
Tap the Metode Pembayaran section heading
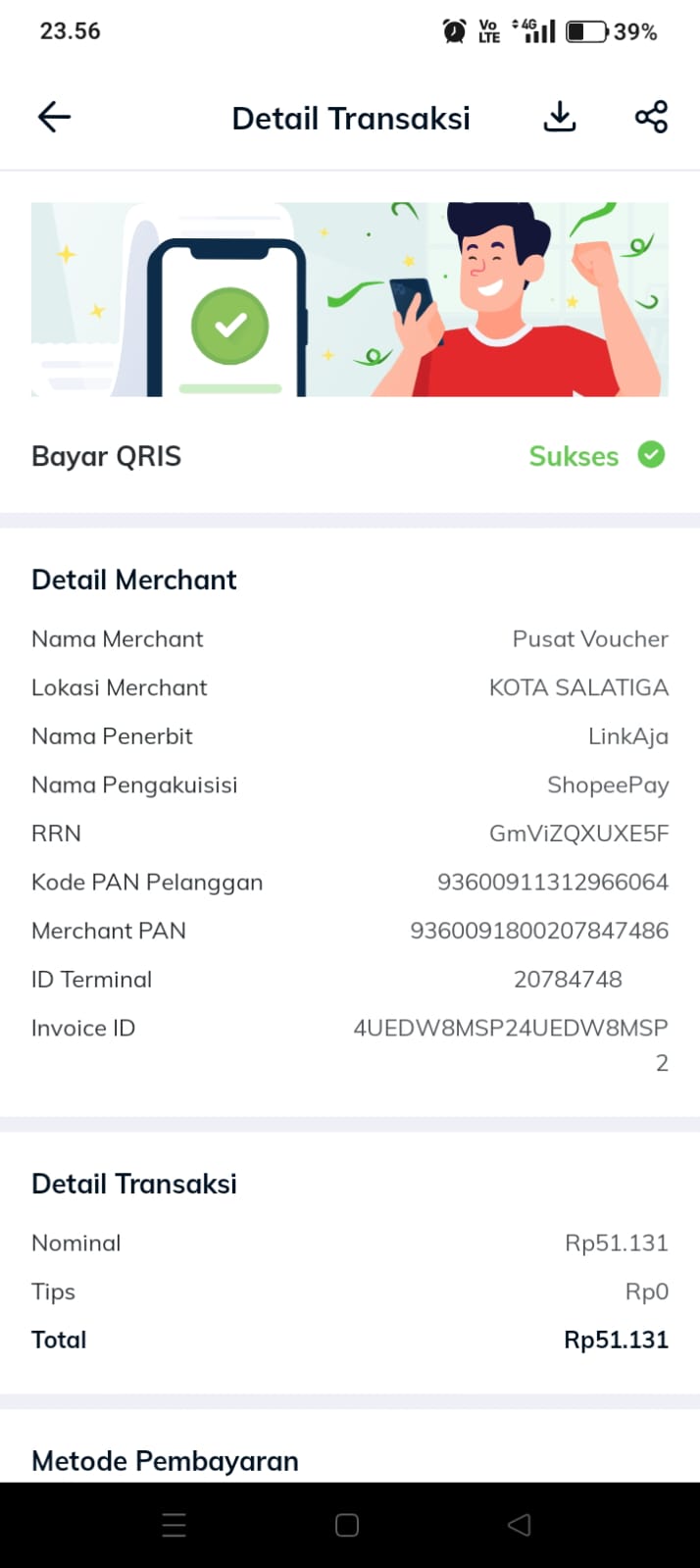(165, 1461)
